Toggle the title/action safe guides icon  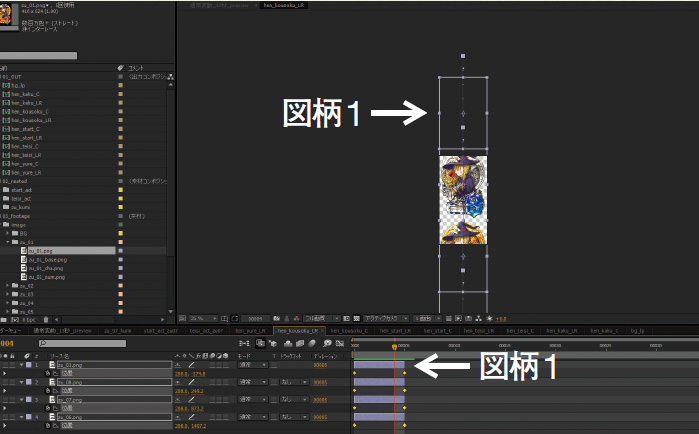(x=224, y=319)
